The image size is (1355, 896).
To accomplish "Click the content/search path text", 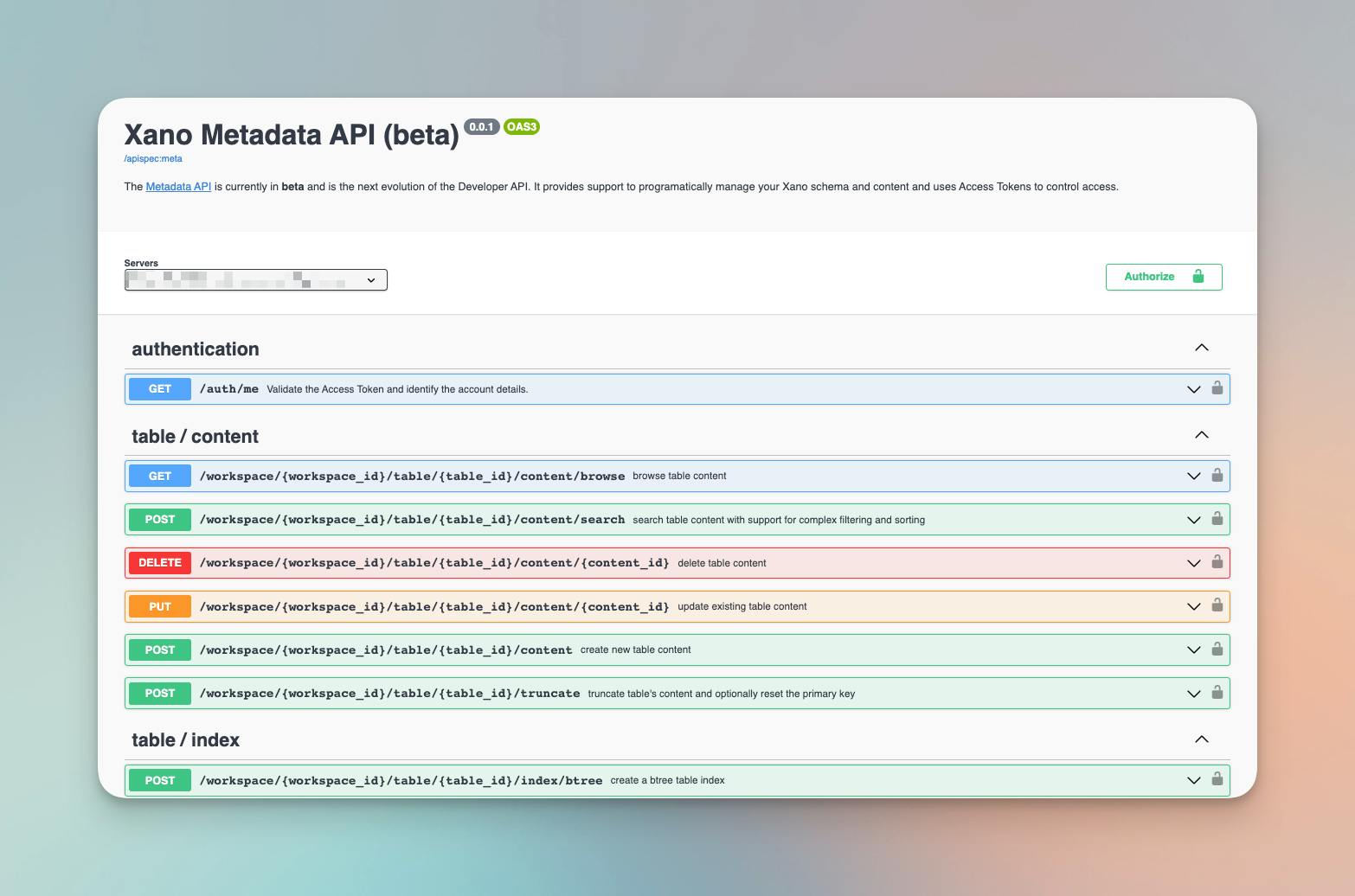I will coord(412,520).
